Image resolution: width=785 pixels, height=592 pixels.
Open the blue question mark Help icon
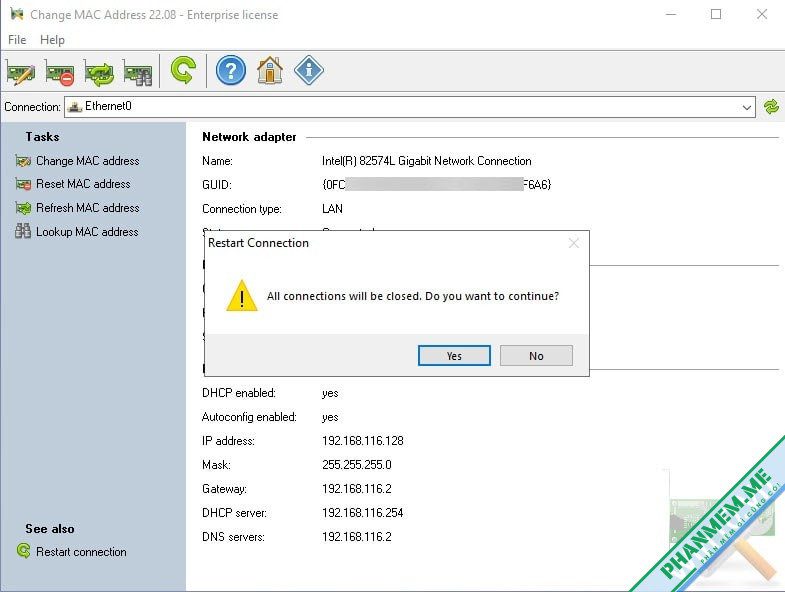(x=231, y=70)
